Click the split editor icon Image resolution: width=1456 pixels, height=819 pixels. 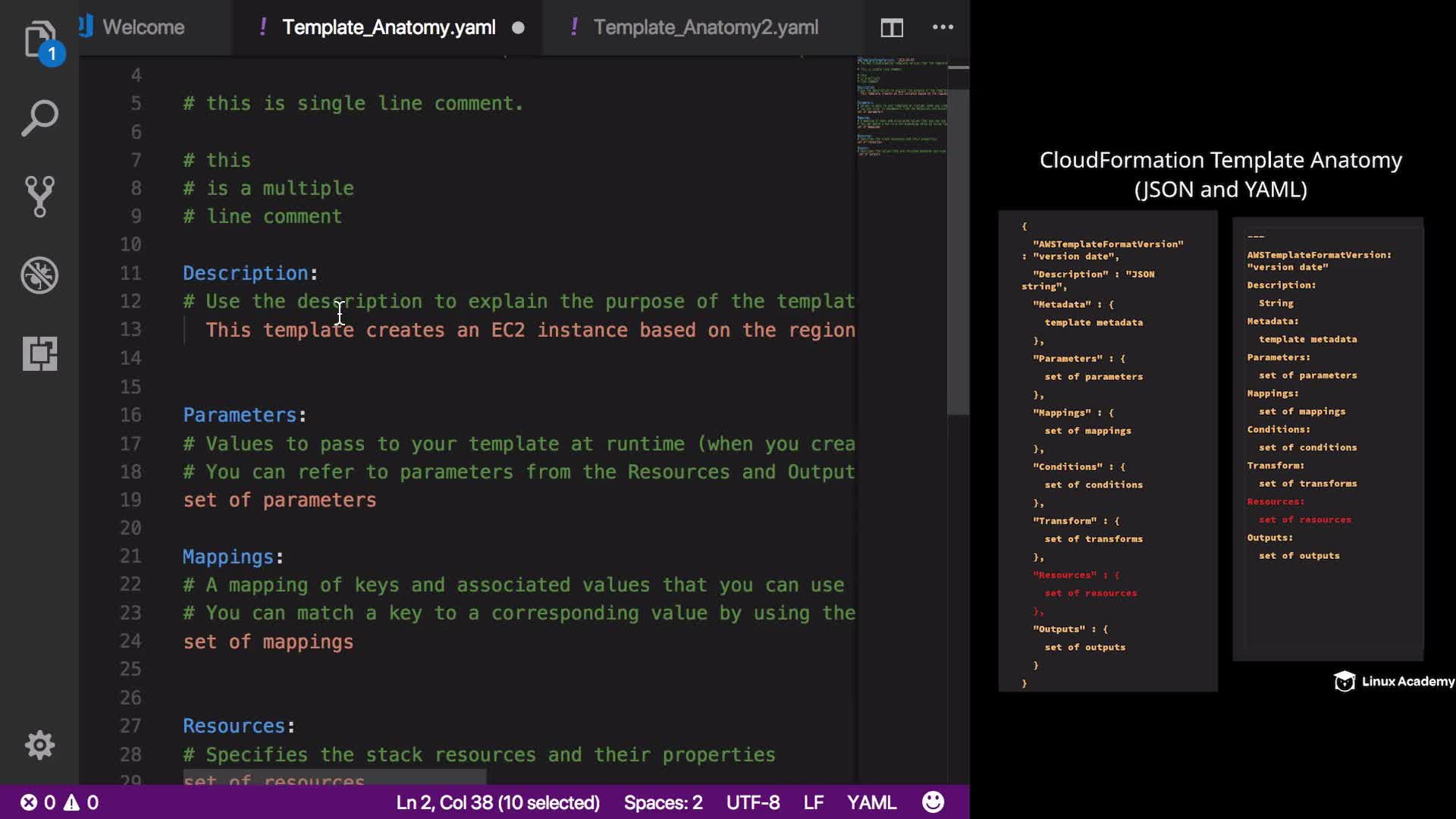pos(892,28)
